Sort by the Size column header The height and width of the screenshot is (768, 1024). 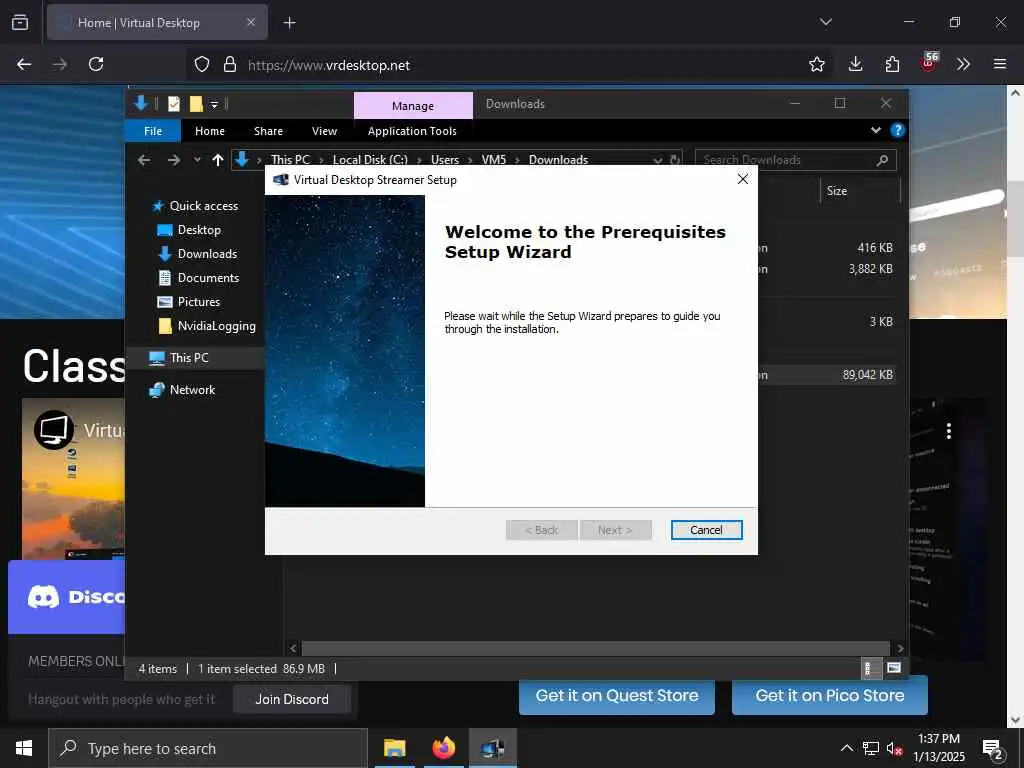click(860, 191)
